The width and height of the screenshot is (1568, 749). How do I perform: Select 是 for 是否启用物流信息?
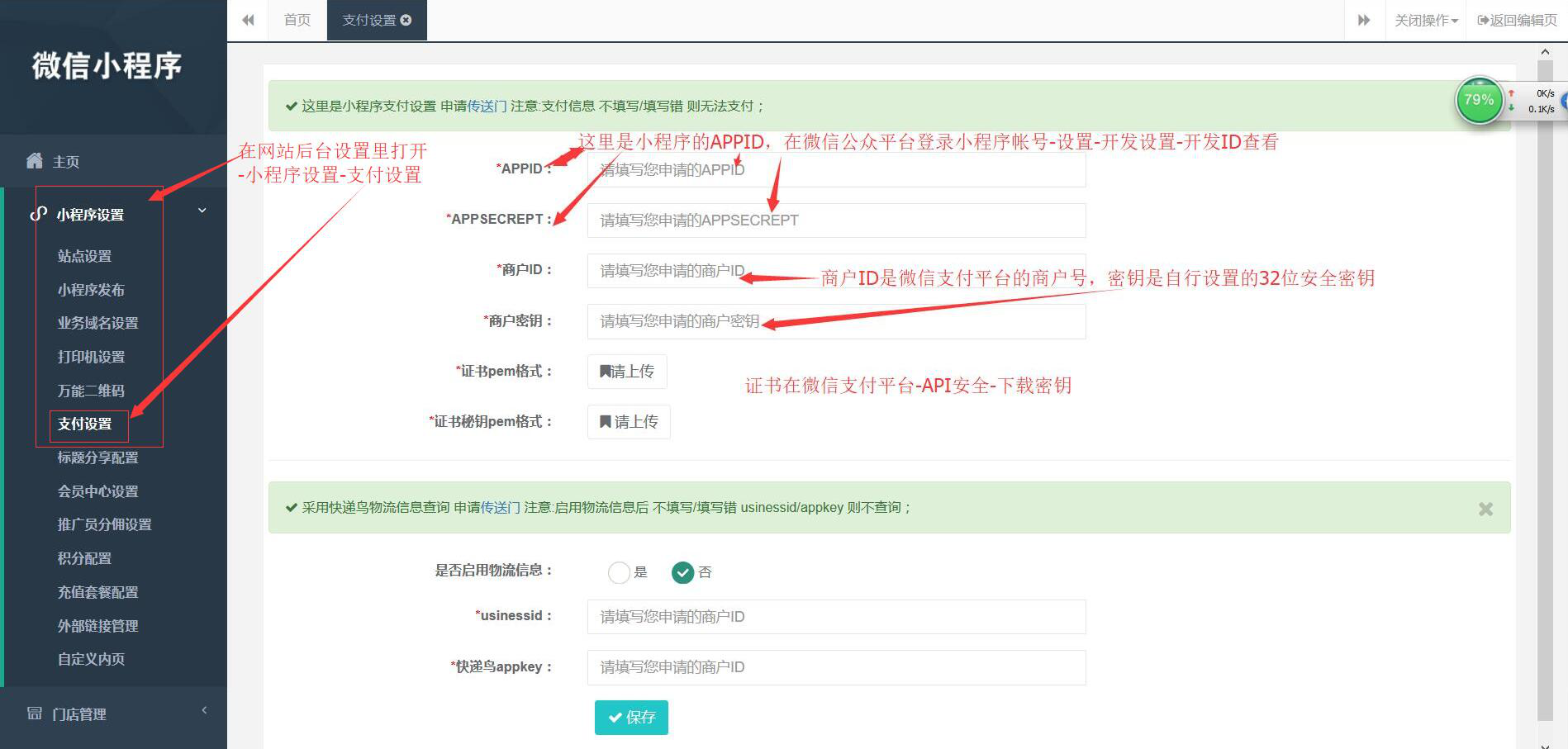(x=619, y=572)
